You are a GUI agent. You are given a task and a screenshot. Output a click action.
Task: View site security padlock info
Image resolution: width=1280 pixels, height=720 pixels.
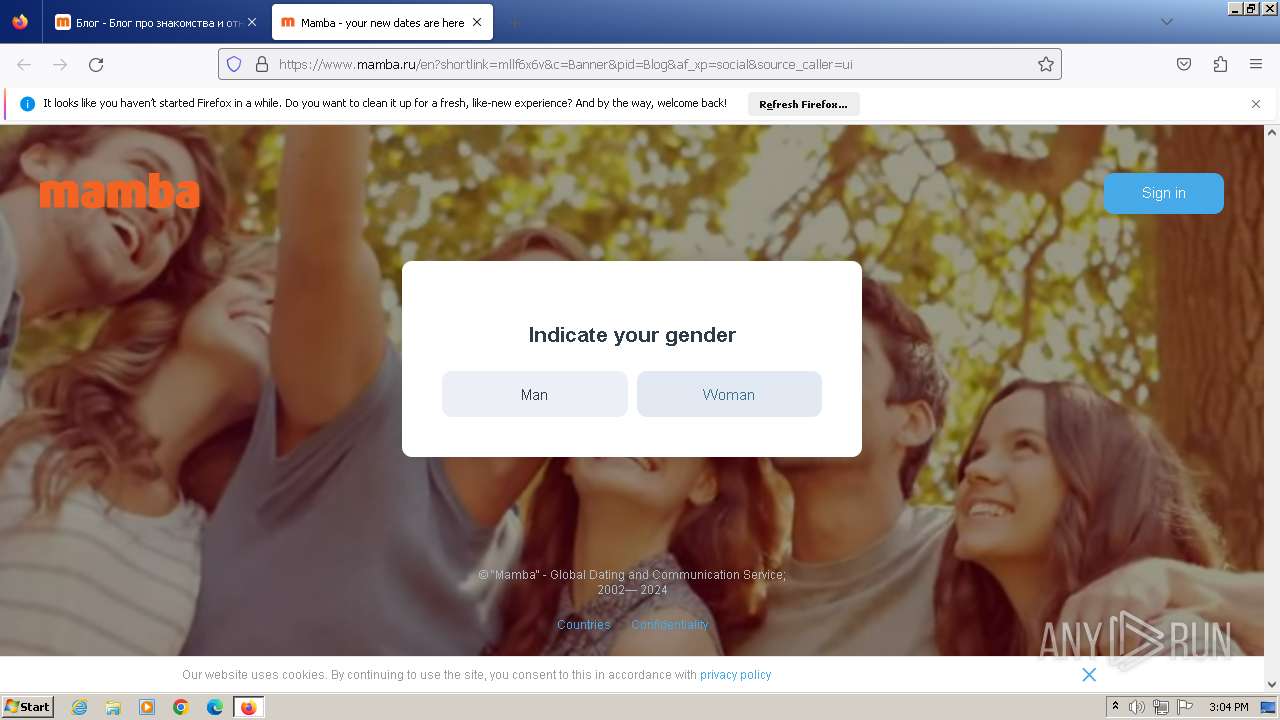262,64
